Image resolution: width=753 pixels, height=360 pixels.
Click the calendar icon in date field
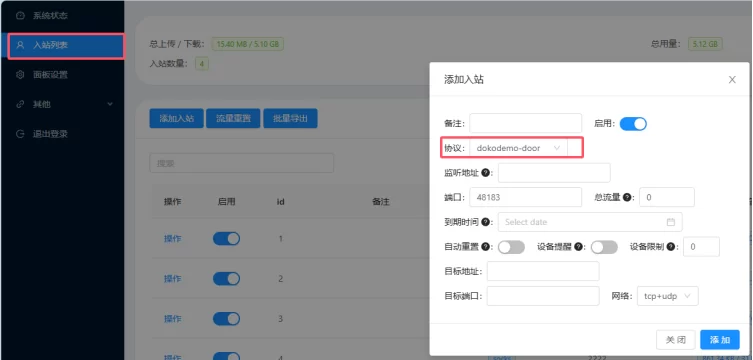[671, 222]
